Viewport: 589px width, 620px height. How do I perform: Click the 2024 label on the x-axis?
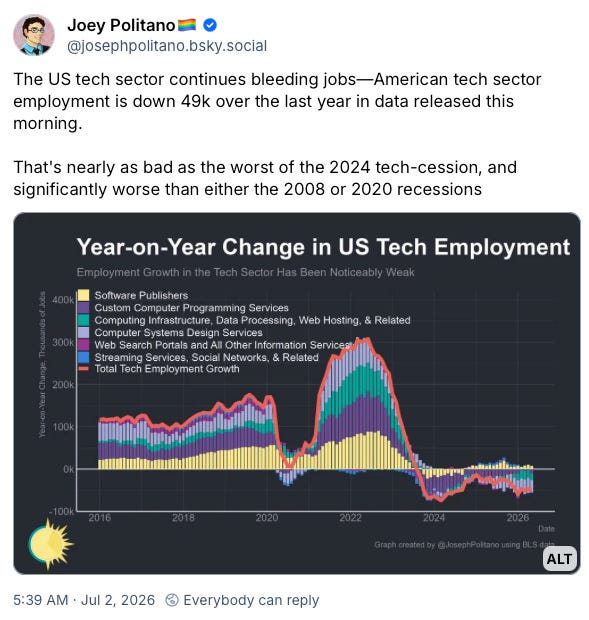click(434, 518)
